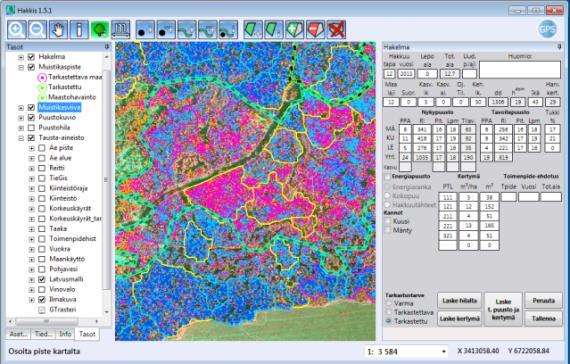Activate the pan hand tool
Screen dimensions: 570x364
click(x=59, y=29)
